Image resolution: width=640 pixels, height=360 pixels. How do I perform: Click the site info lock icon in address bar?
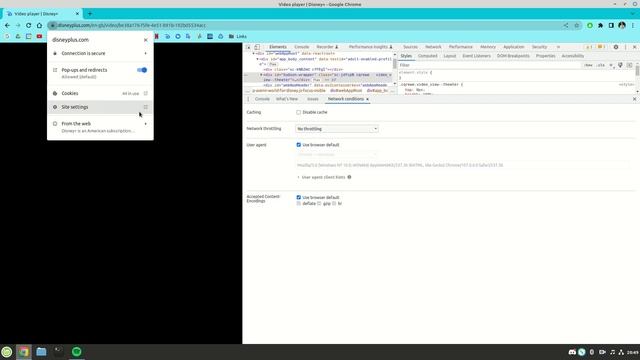click(x=53, y=25)
